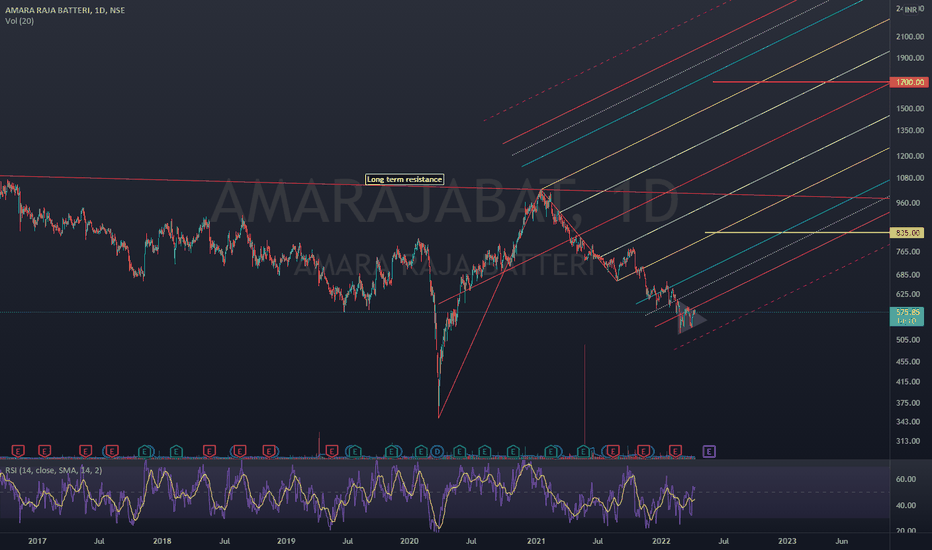
Task: Click the 765.00 price axis label
Action: coord(910,252)
